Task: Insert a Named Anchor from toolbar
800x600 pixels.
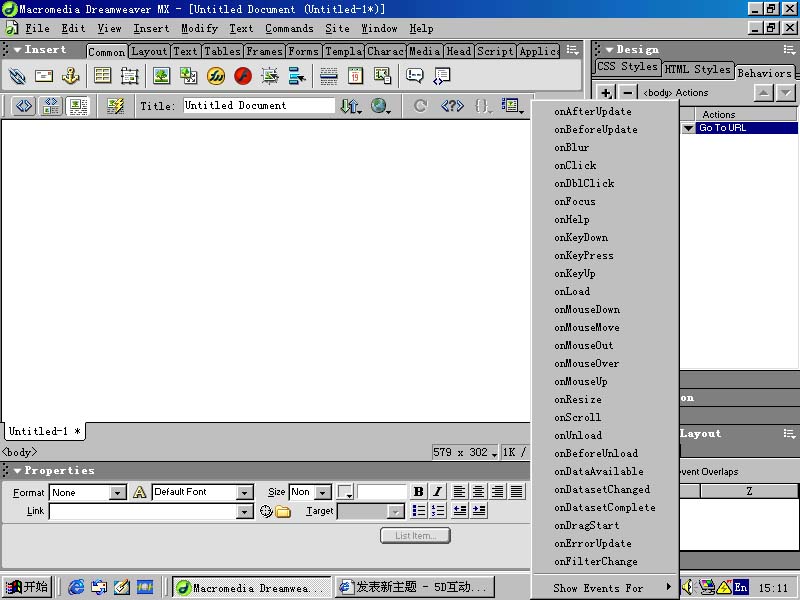Action: tap(70, 76)
